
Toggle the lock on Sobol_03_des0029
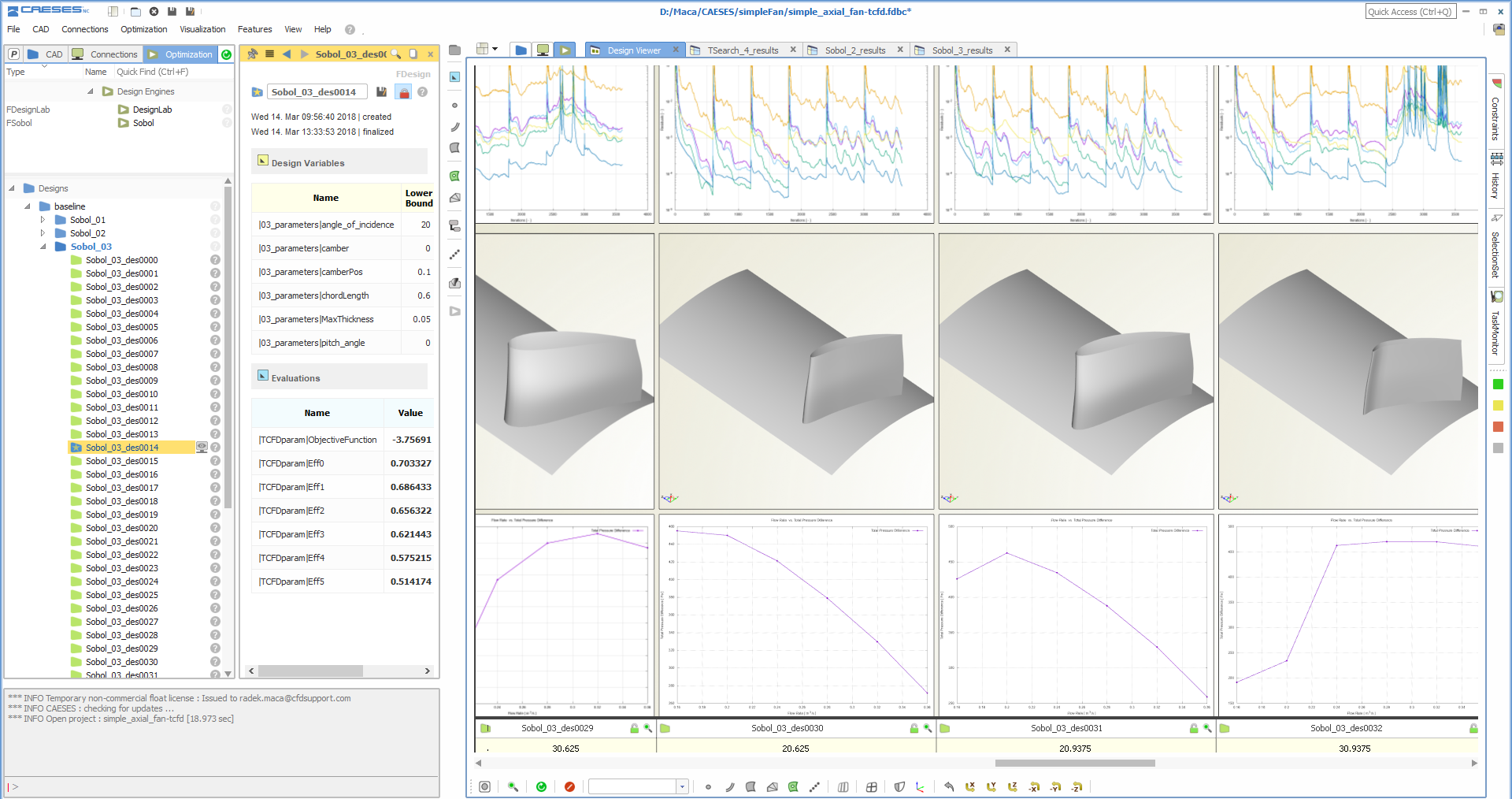[634, 728]
